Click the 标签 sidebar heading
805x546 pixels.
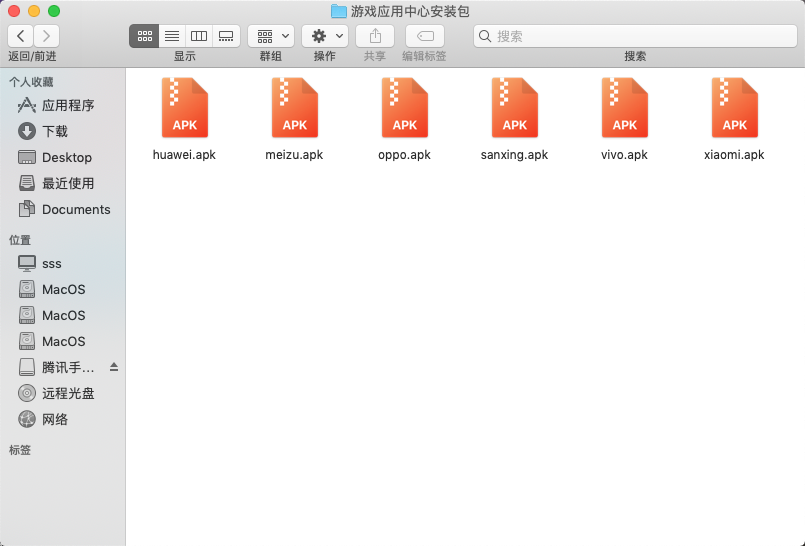click(x=20, y=450)
